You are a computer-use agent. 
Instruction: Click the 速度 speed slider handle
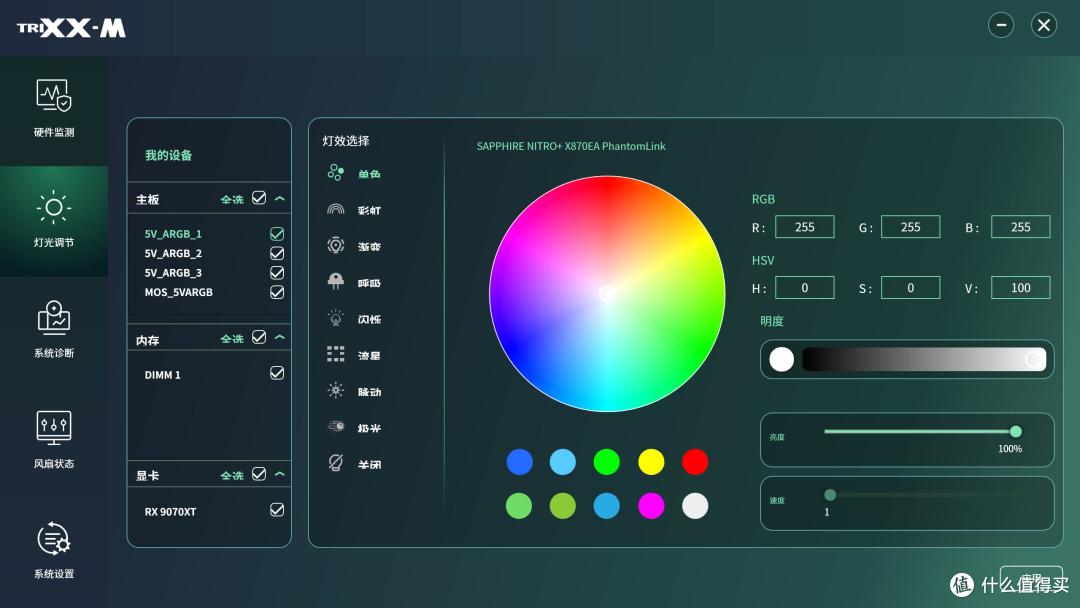[830, 494]
